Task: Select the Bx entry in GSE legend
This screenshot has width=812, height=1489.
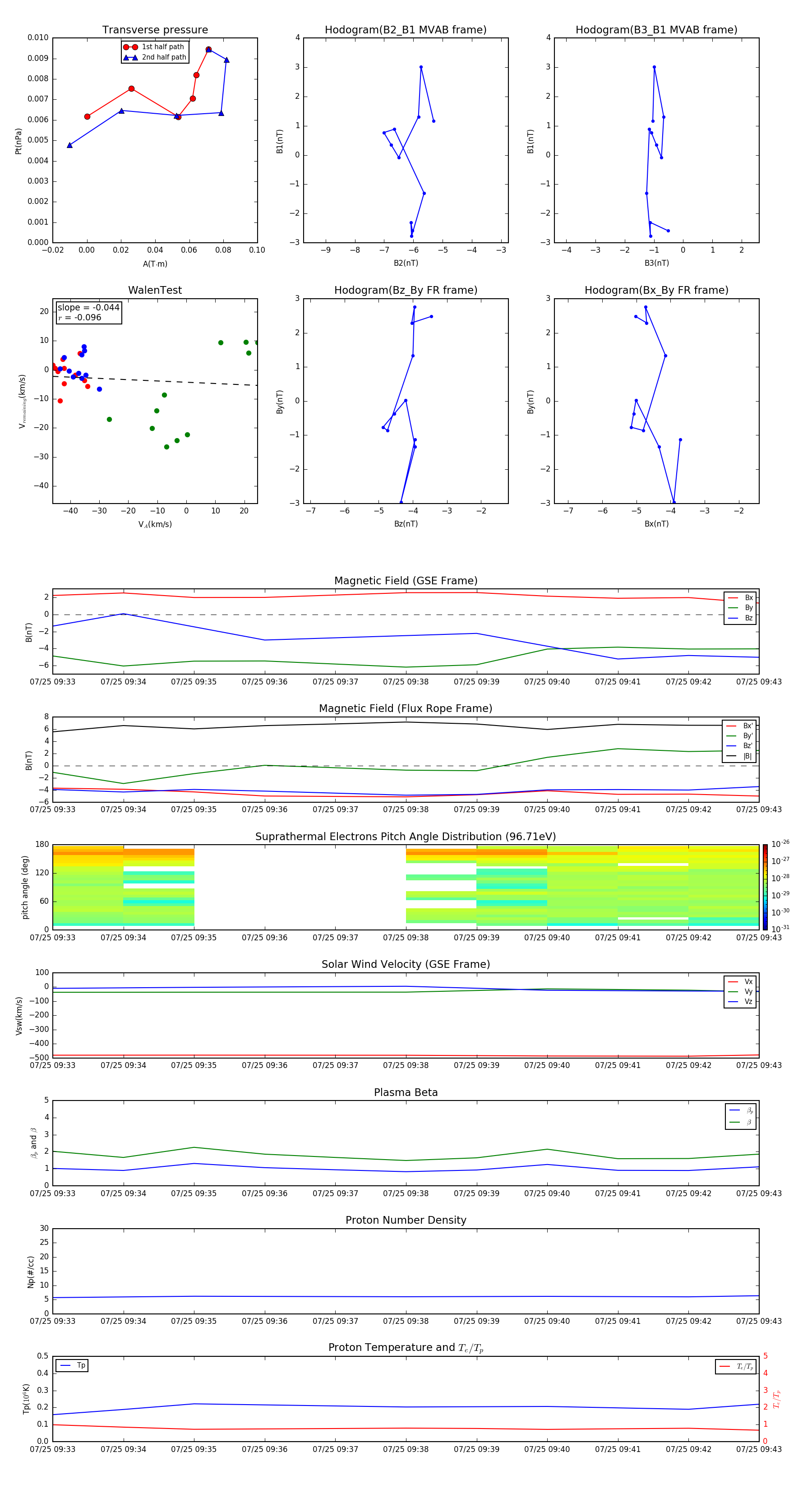Action: [740, 598]
